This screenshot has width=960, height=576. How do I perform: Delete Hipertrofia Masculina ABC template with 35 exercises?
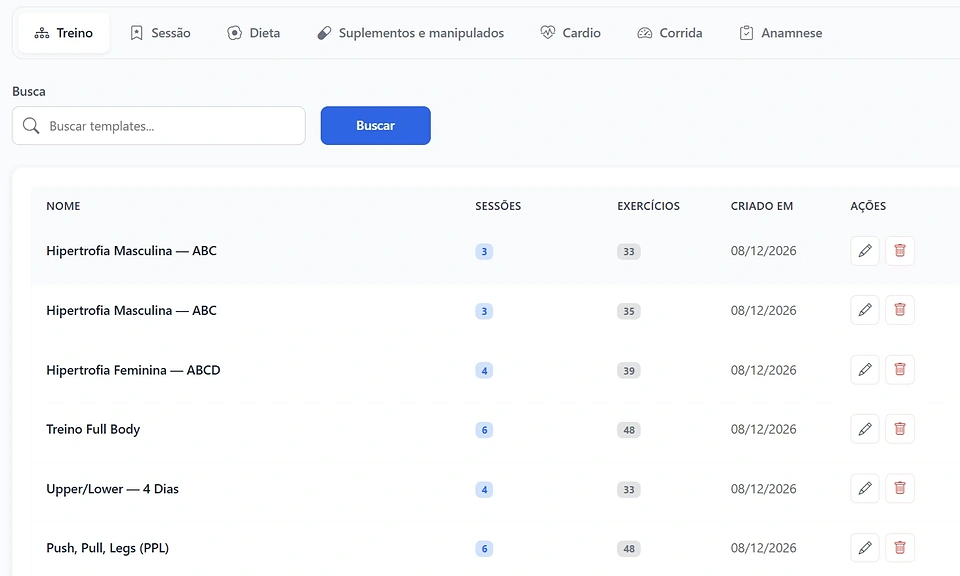pyautogui.click(x=899, y=310)
